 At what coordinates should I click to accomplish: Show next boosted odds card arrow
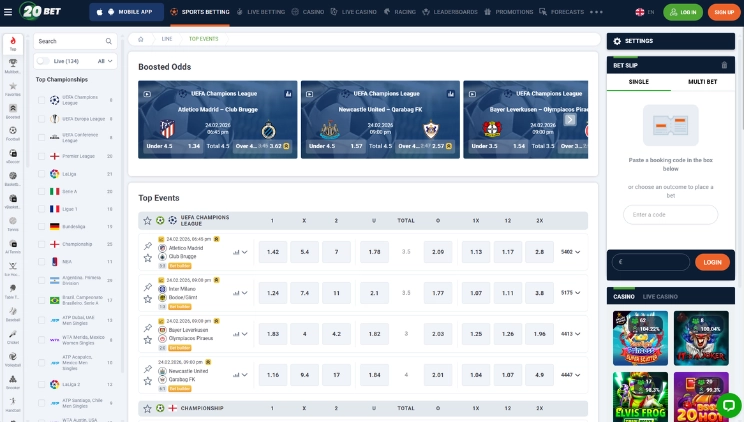[x=570, y=120]
